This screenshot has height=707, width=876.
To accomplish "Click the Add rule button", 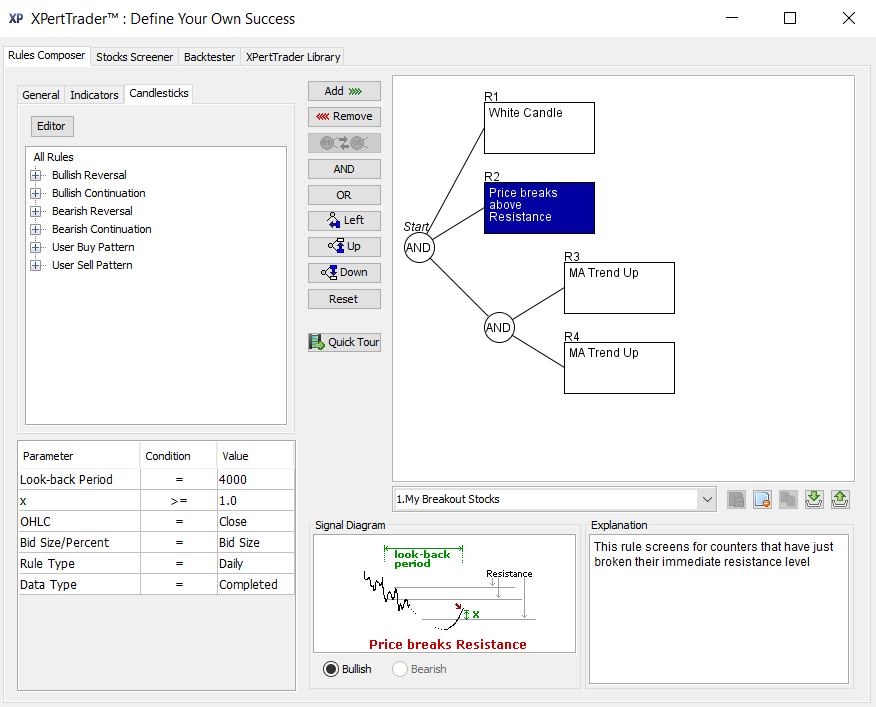I will (x=344, y=91).
